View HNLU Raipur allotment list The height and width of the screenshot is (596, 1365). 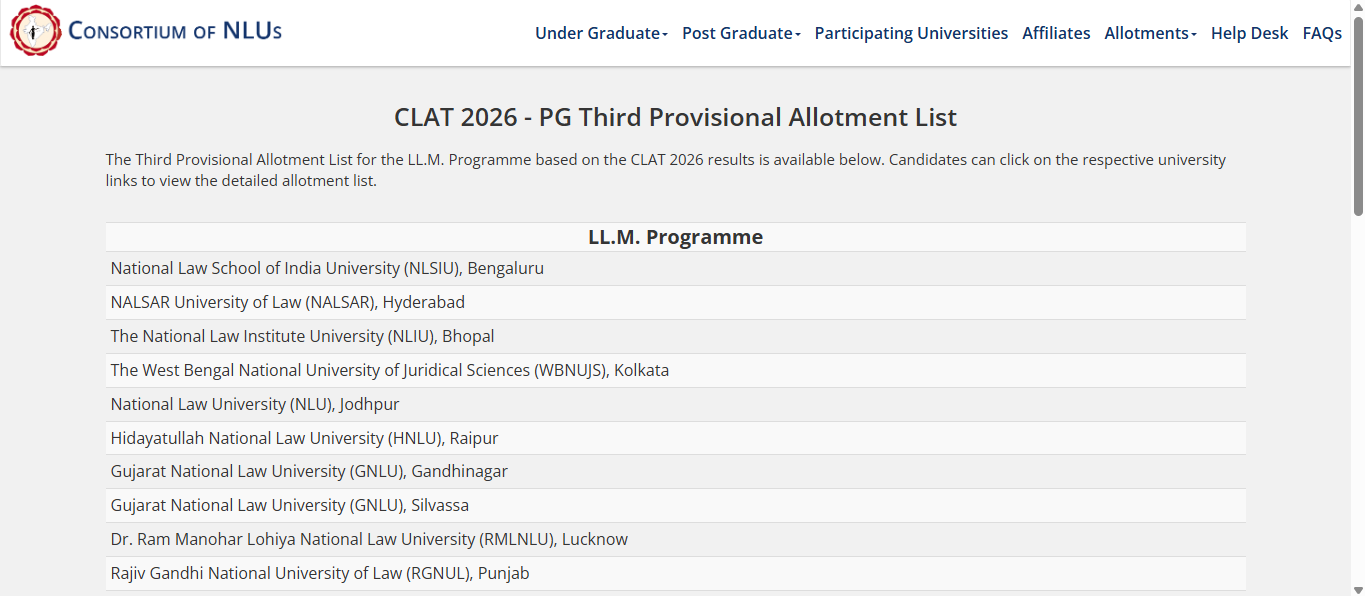303,438
